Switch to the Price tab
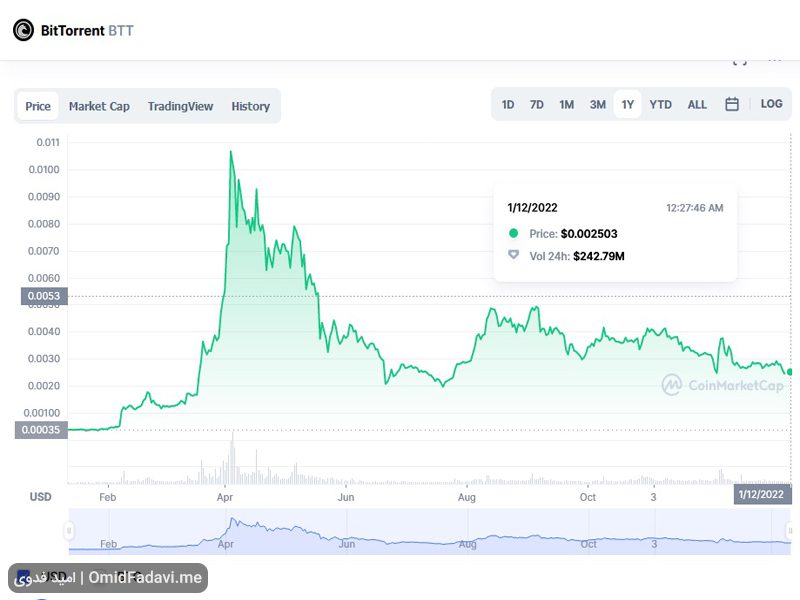This screenshot has width=800, height=600. [x=38, y=106]
